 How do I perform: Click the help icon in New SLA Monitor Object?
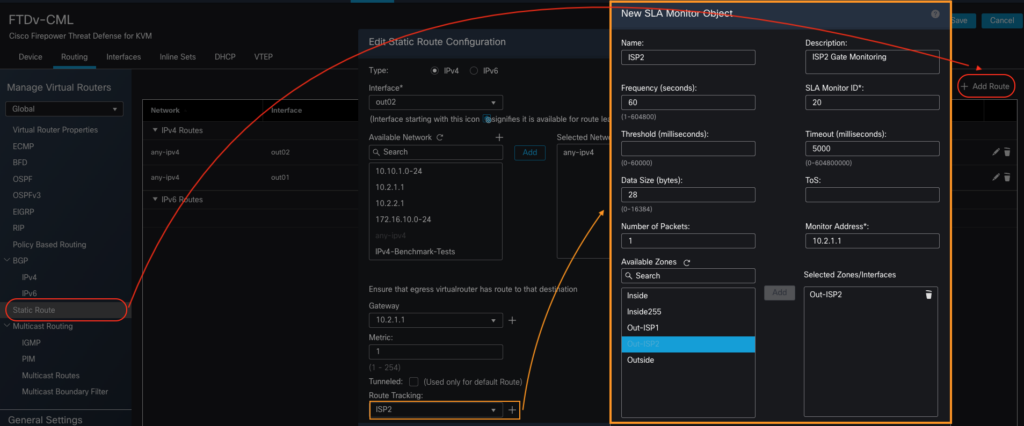[x=935, y=14]
